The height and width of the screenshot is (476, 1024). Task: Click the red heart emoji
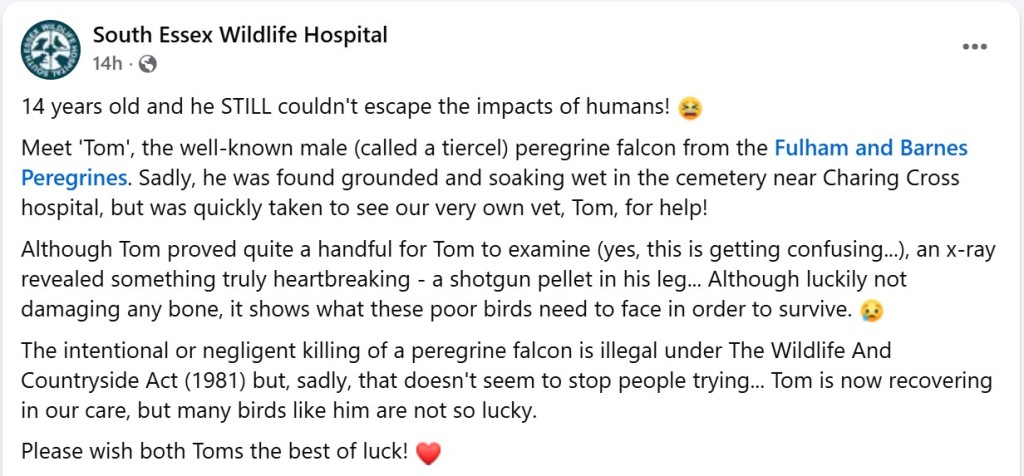coord(427,452)
